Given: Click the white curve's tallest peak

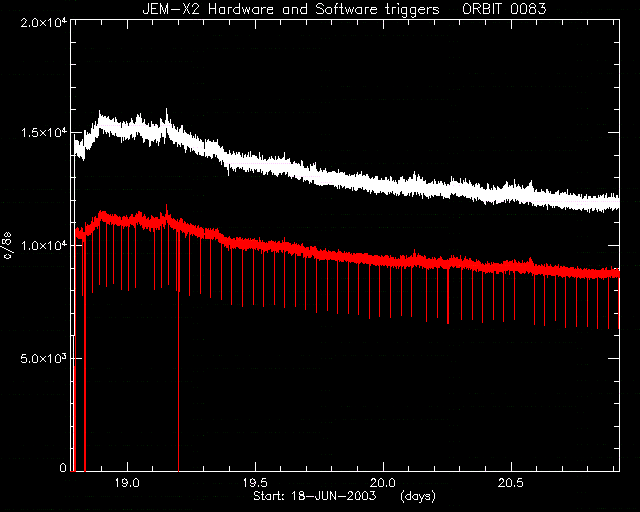Looking at the screenshot, I should [x=166, y=110].
